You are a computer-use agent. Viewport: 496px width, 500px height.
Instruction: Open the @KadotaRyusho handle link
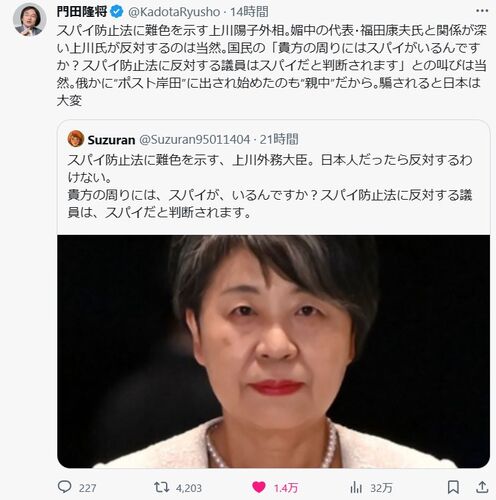pos(174,12)
